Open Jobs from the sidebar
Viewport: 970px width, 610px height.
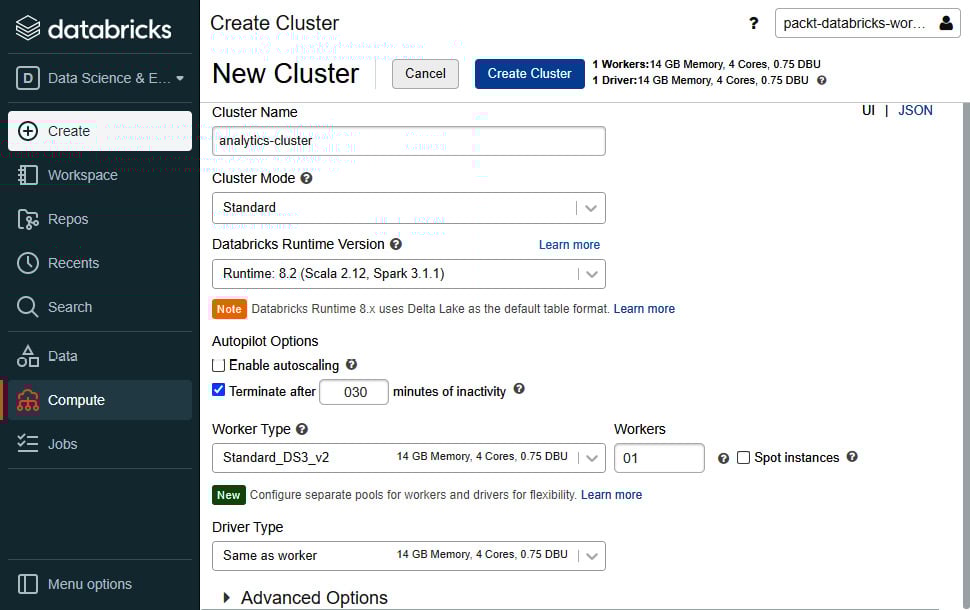pyautogui.click(x=100, y=444)
